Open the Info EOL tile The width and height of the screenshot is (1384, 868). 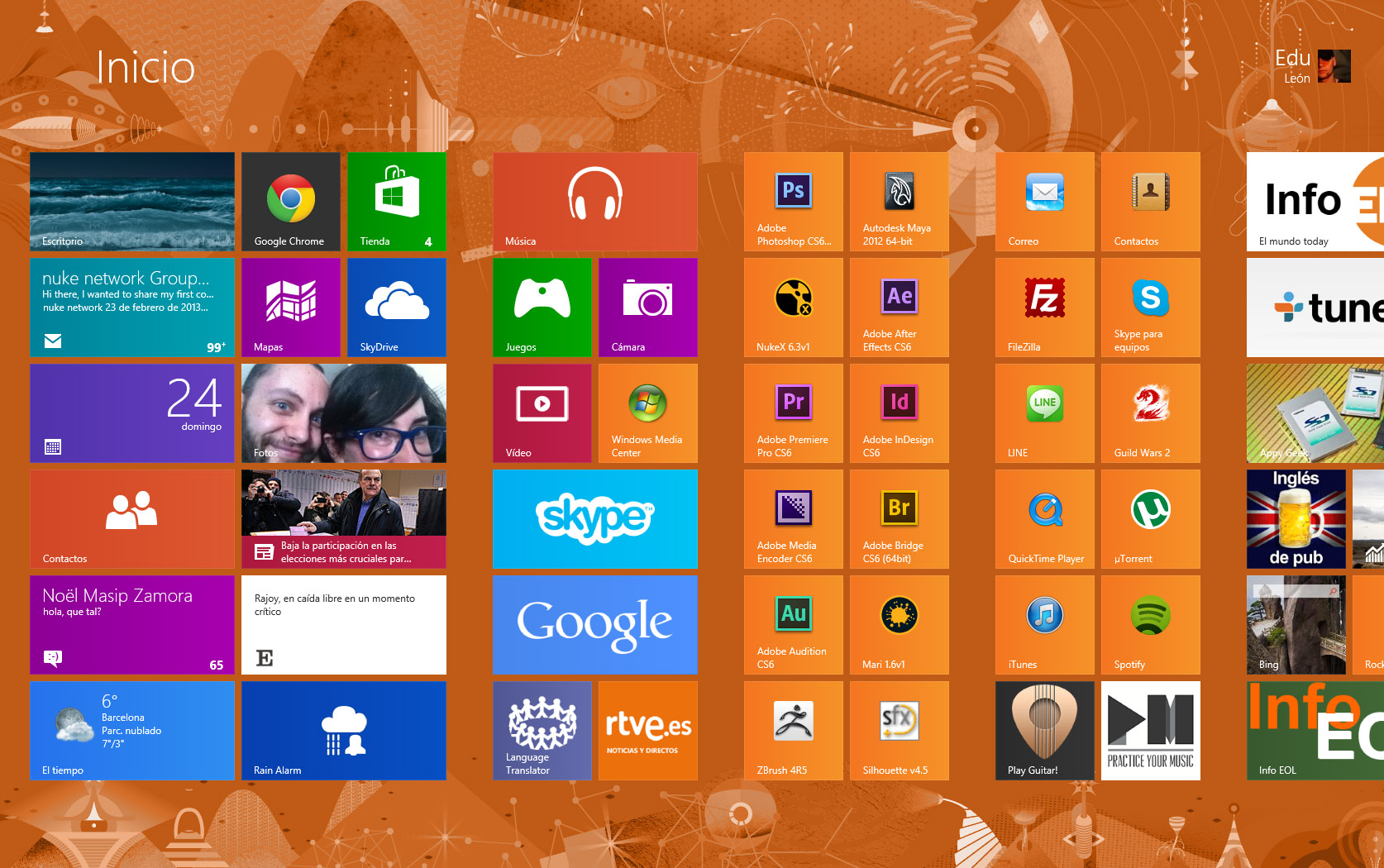coord(1315,731)
